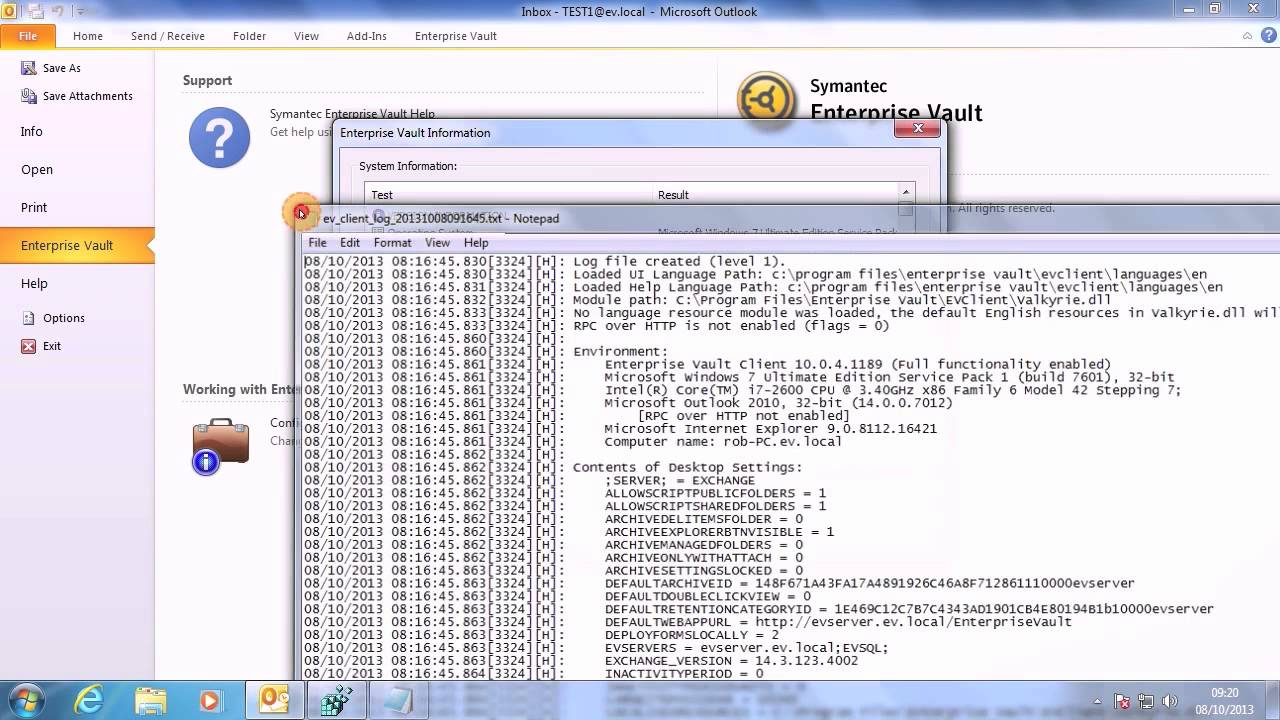Switch to the Send / Receive tab
The width and height of the screenshot is (1280, 720).
168,36
